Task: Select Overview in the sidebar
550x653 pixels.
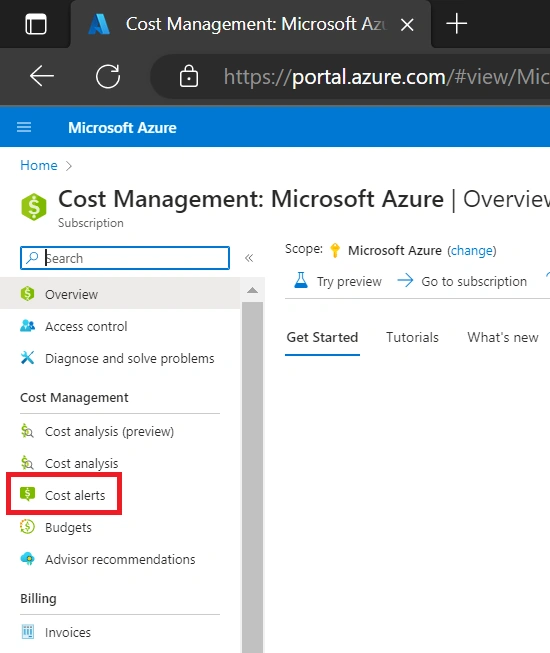Action: pos(120,294)
